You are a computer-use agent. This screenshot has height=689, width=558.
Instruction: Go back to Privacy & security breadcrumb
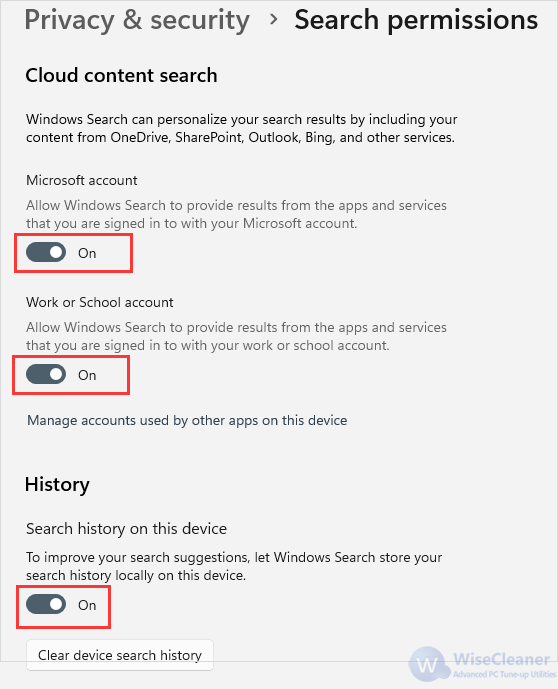137,20
